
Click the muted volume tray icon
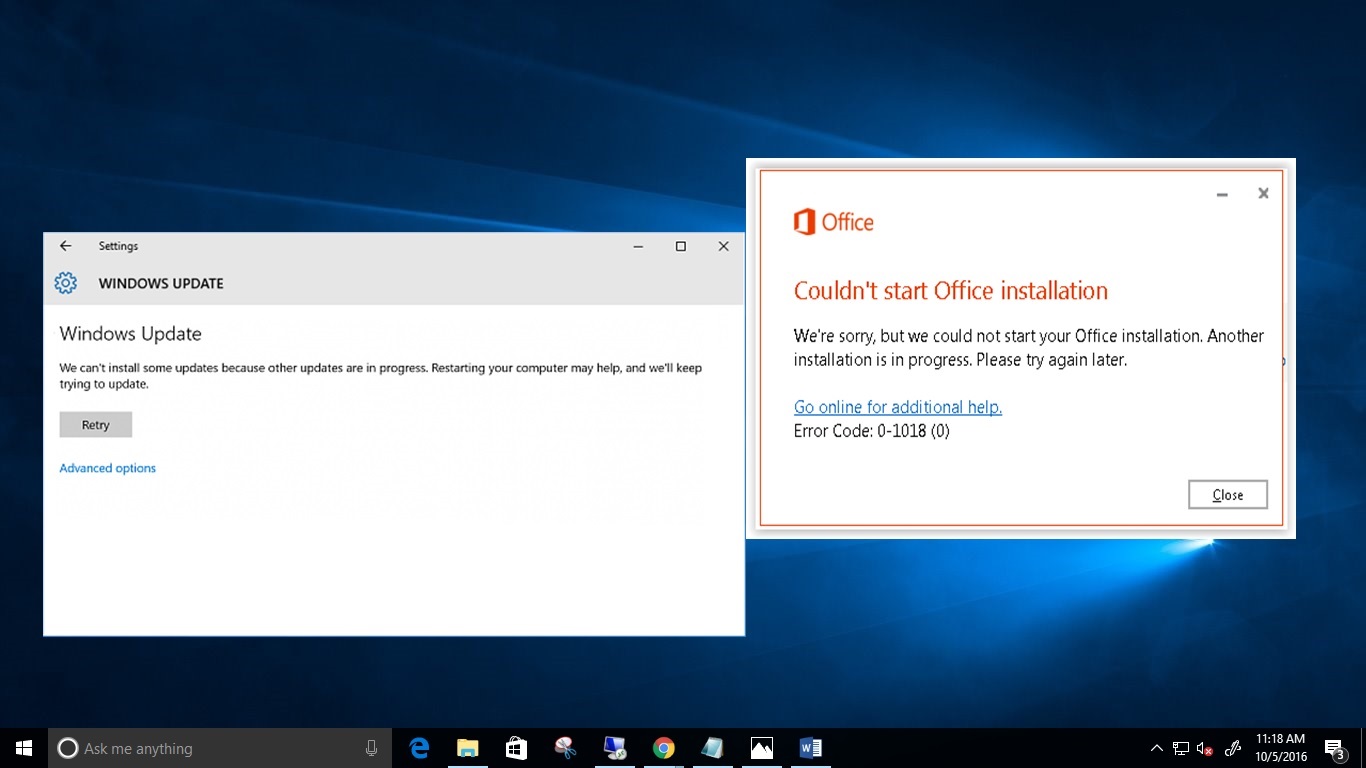click(x=1205, y=748)
